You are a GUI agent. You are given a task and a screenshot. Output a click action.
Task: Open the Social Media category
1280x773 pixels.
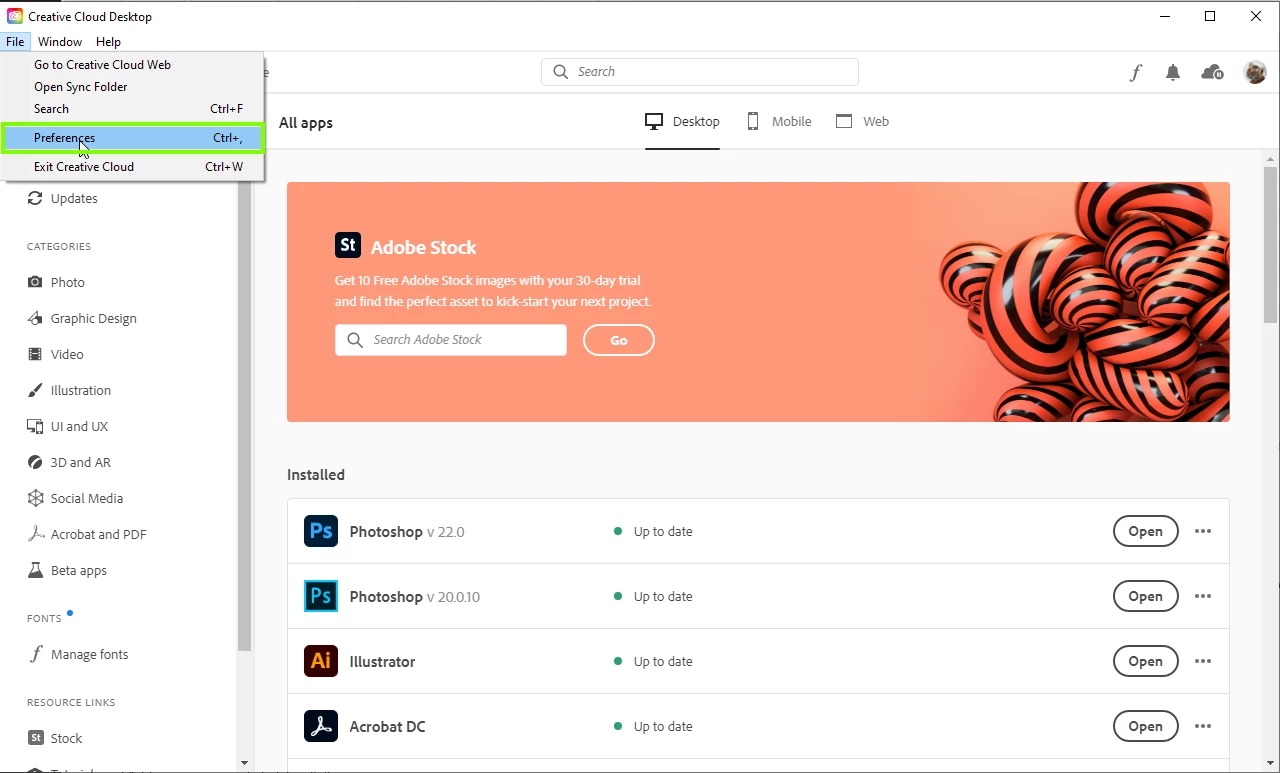coord(75,498)
